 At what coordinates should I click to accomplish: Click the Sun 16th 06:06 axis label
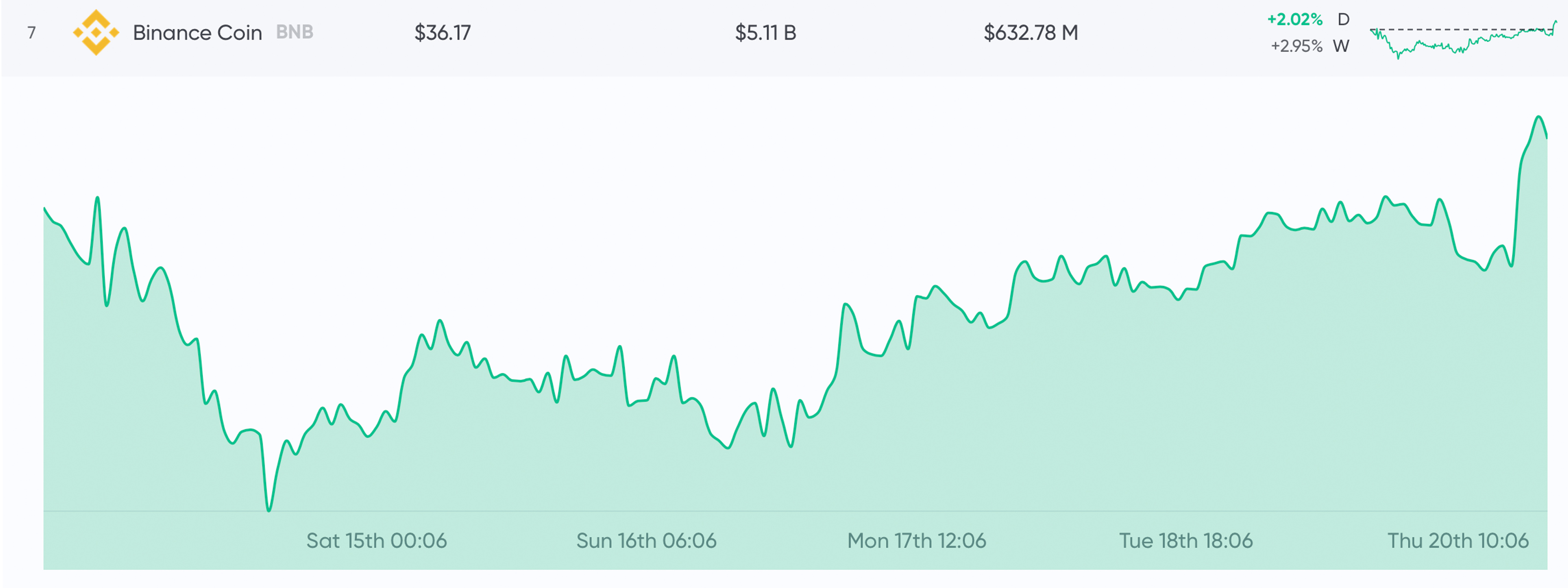[646, 540]
